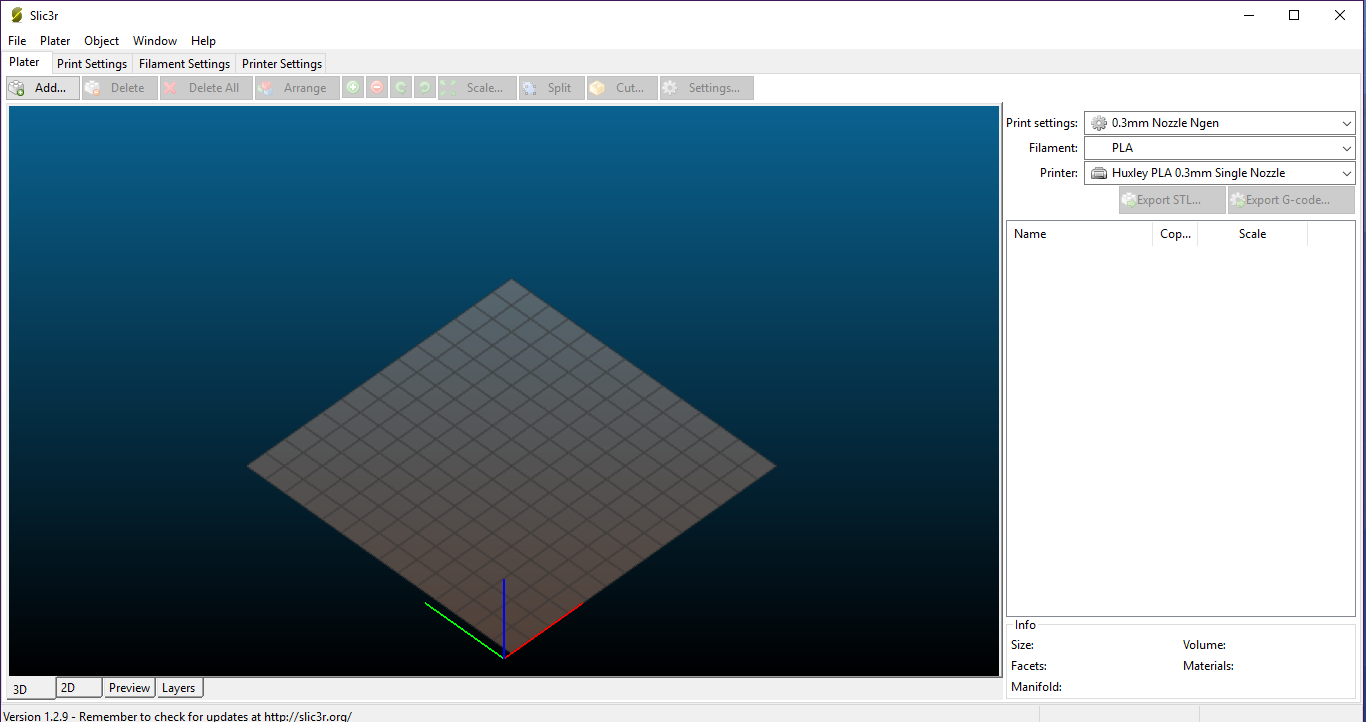Switch to the 2D view tab

(79, 688)
